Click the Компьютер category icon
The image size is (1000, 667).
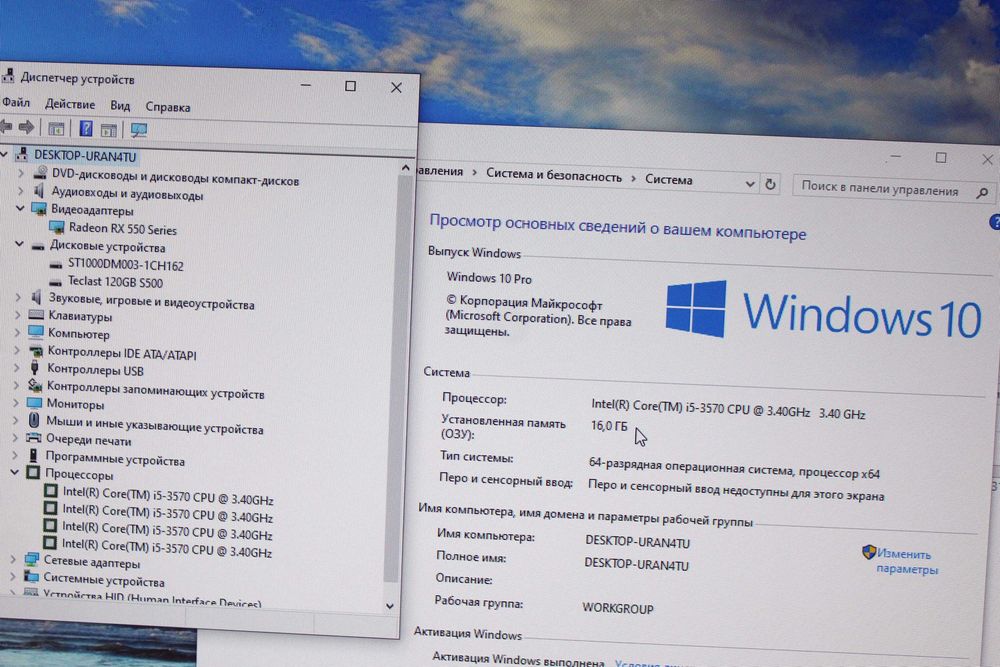(x=36, y=332)
